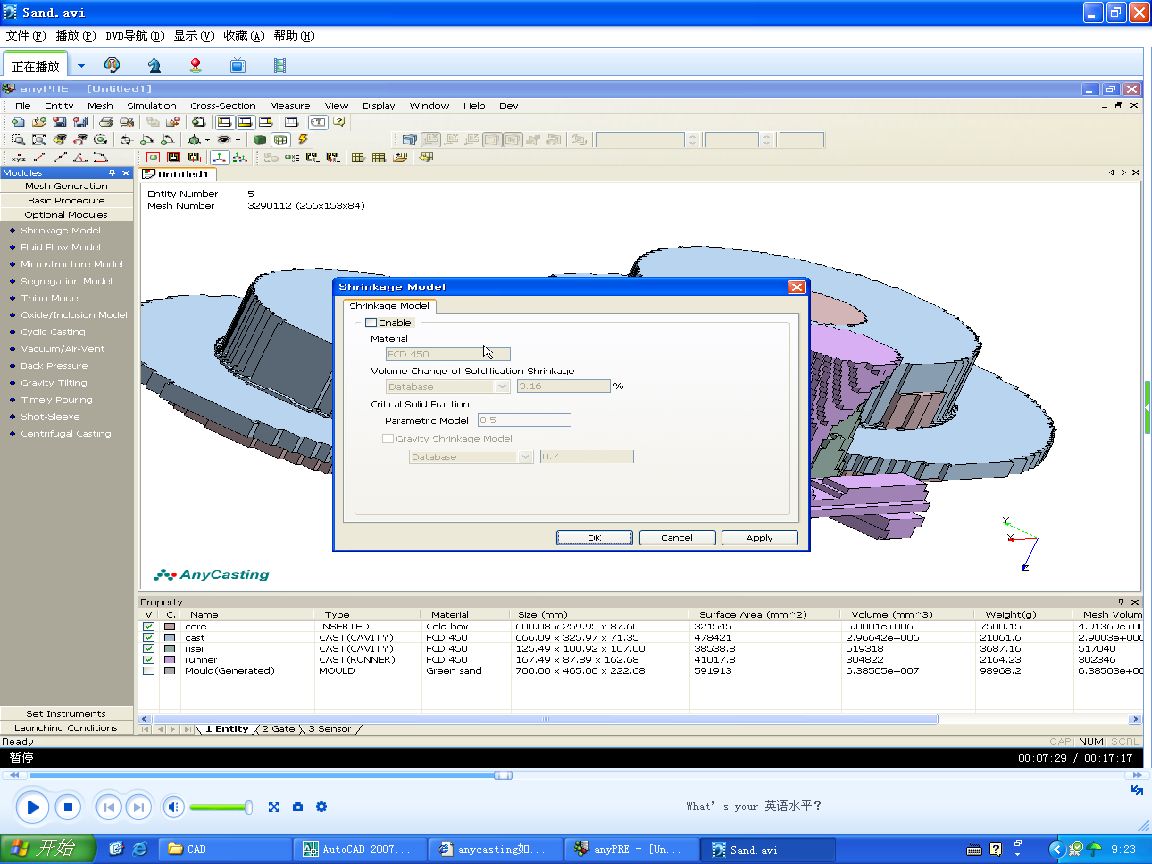This screenshot has width=1152, height=864.
Task: Select Gravity Tilting module
Action: [x=54, y=383]
